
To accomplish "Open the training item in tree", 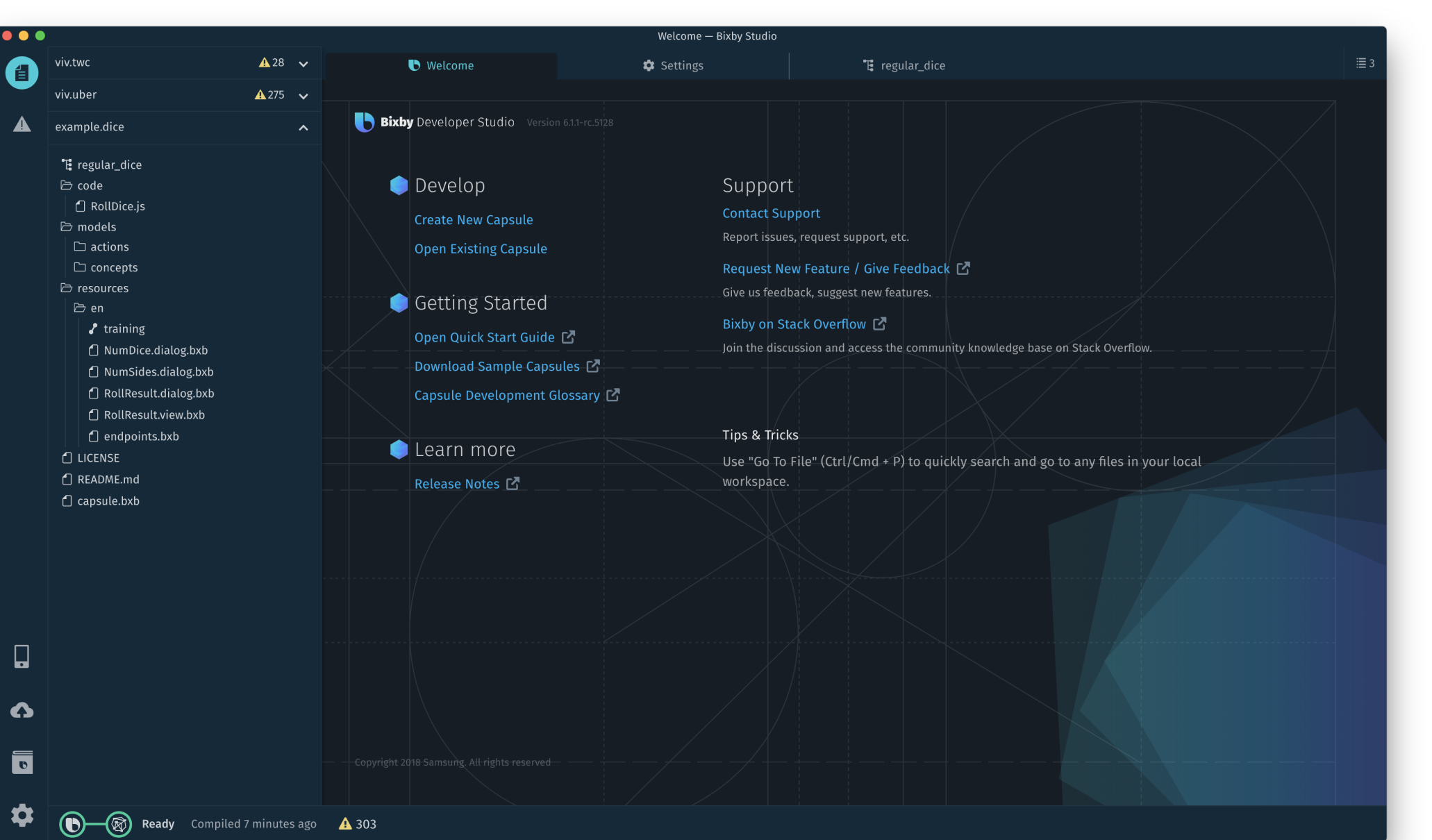I will pos(117,329).
